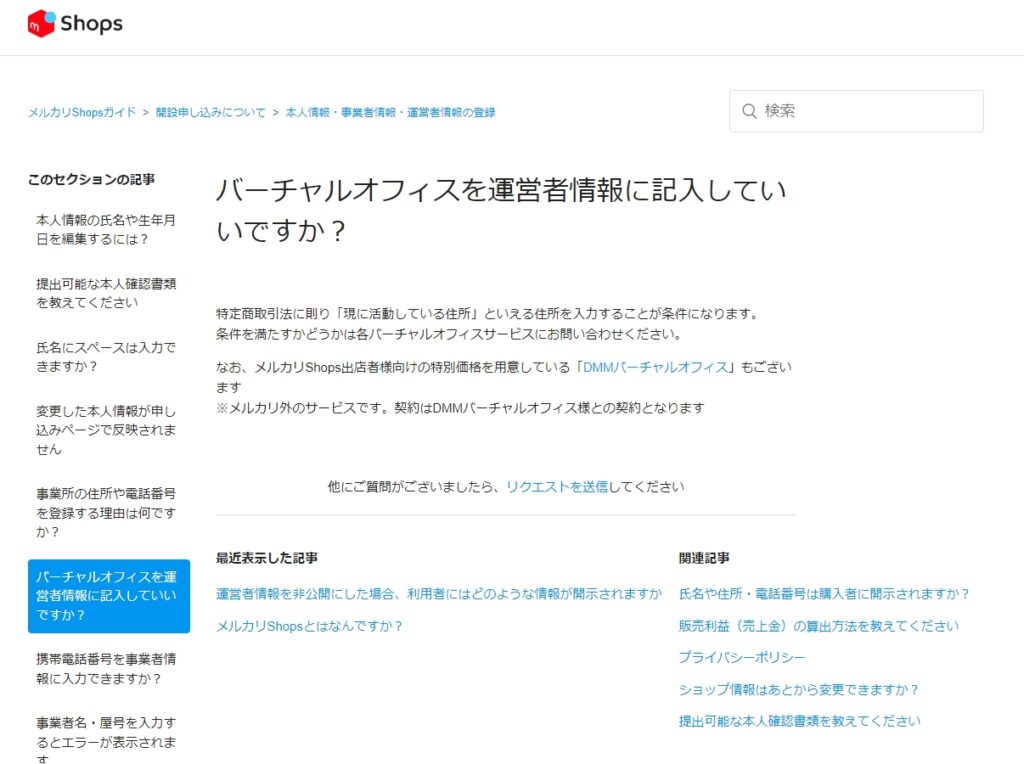Open related link プライバシーポリシー
This screenshot has width=1024, height=764.
pyautogui.click(x=742, y=657)
